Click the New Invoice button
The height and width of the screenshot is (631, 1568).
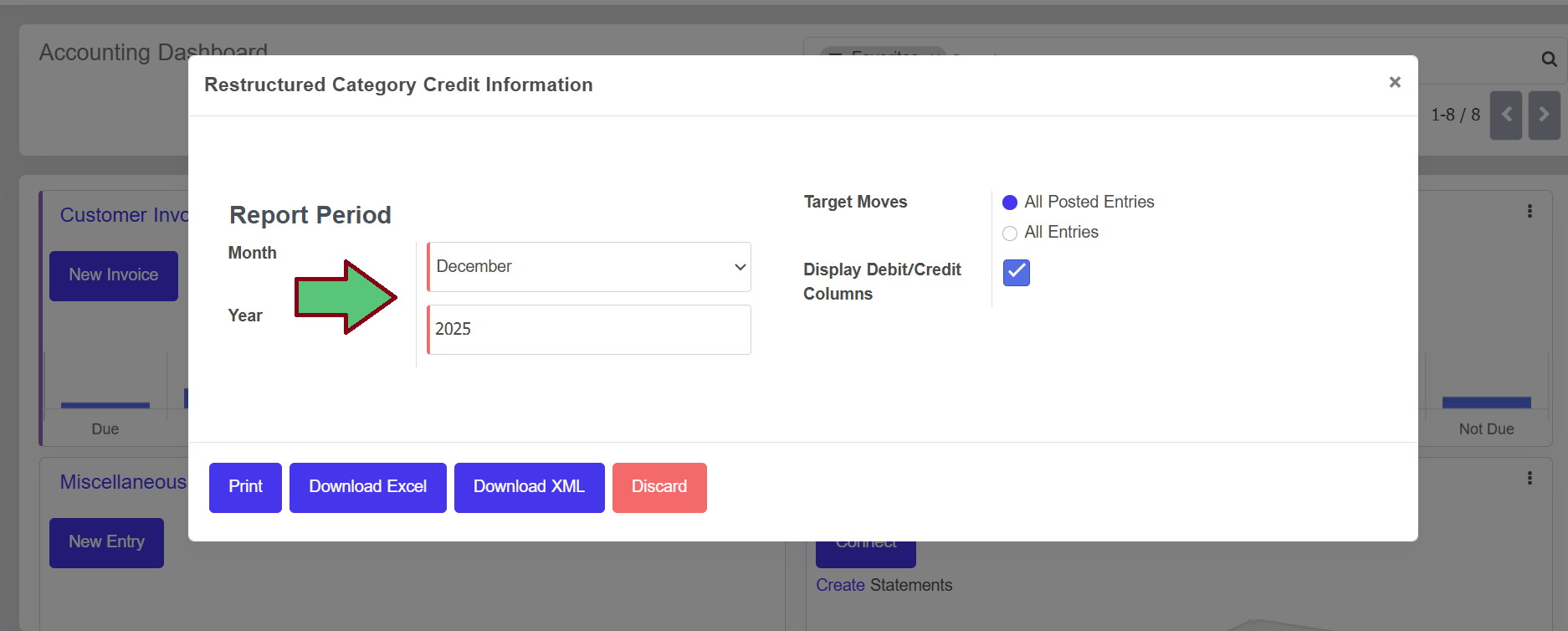[113, 275]
